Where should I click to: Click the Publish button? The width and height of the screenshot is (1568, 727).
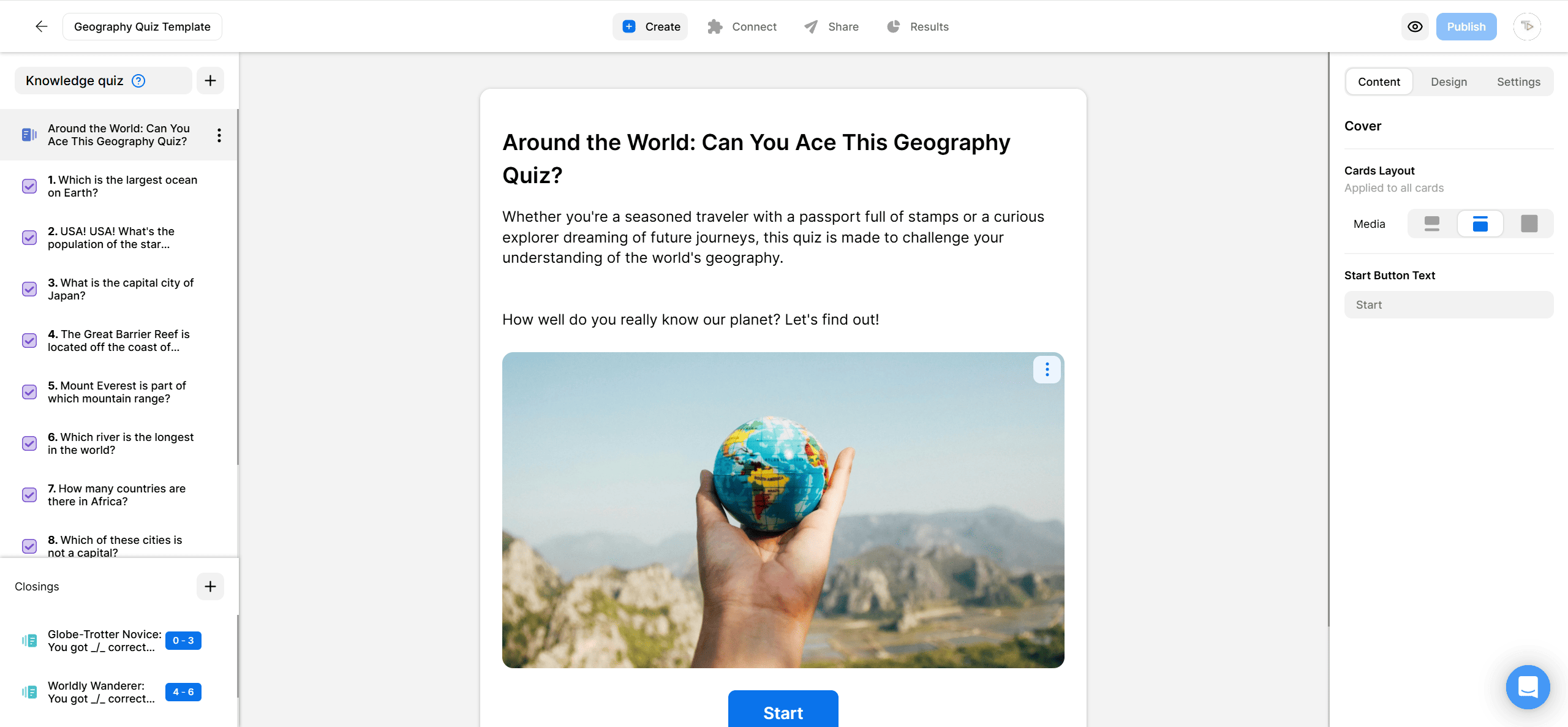[x=1466, y=26]
